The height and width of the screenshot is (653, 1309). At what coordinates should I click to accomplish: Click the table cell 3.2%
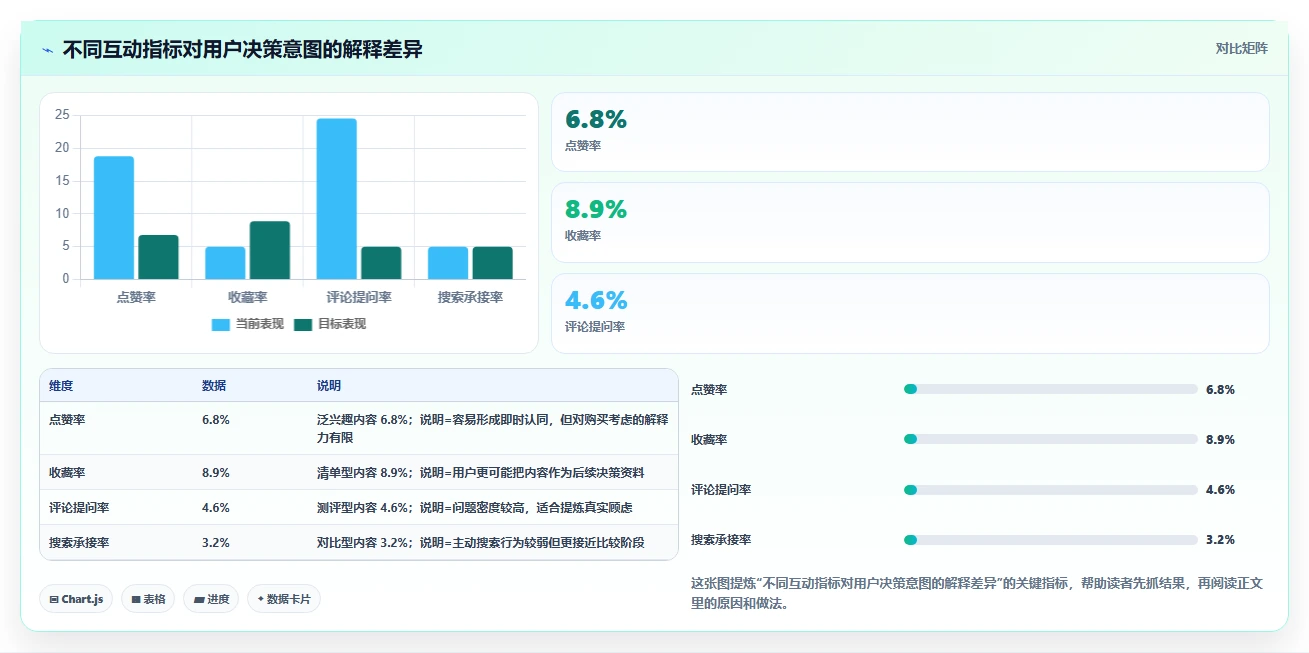point(216,542)
